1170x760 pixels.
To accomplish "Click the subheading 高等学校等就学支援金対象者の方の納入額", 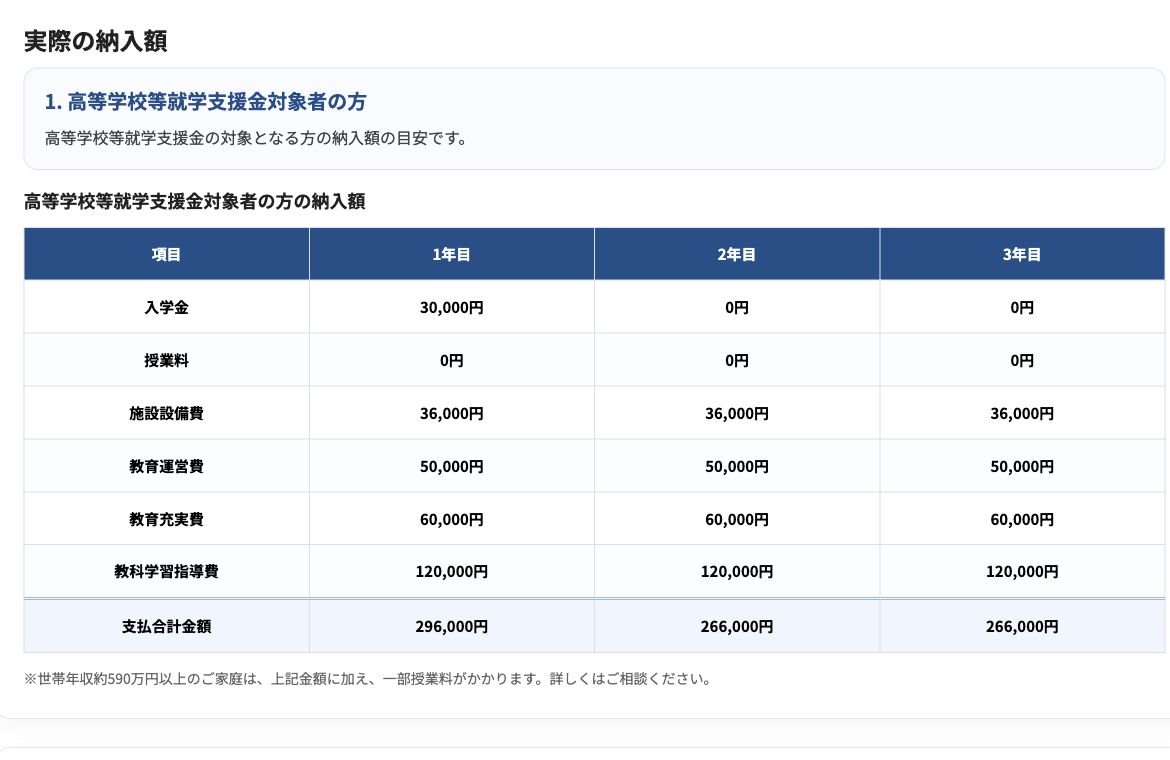I will coord(194,201).
